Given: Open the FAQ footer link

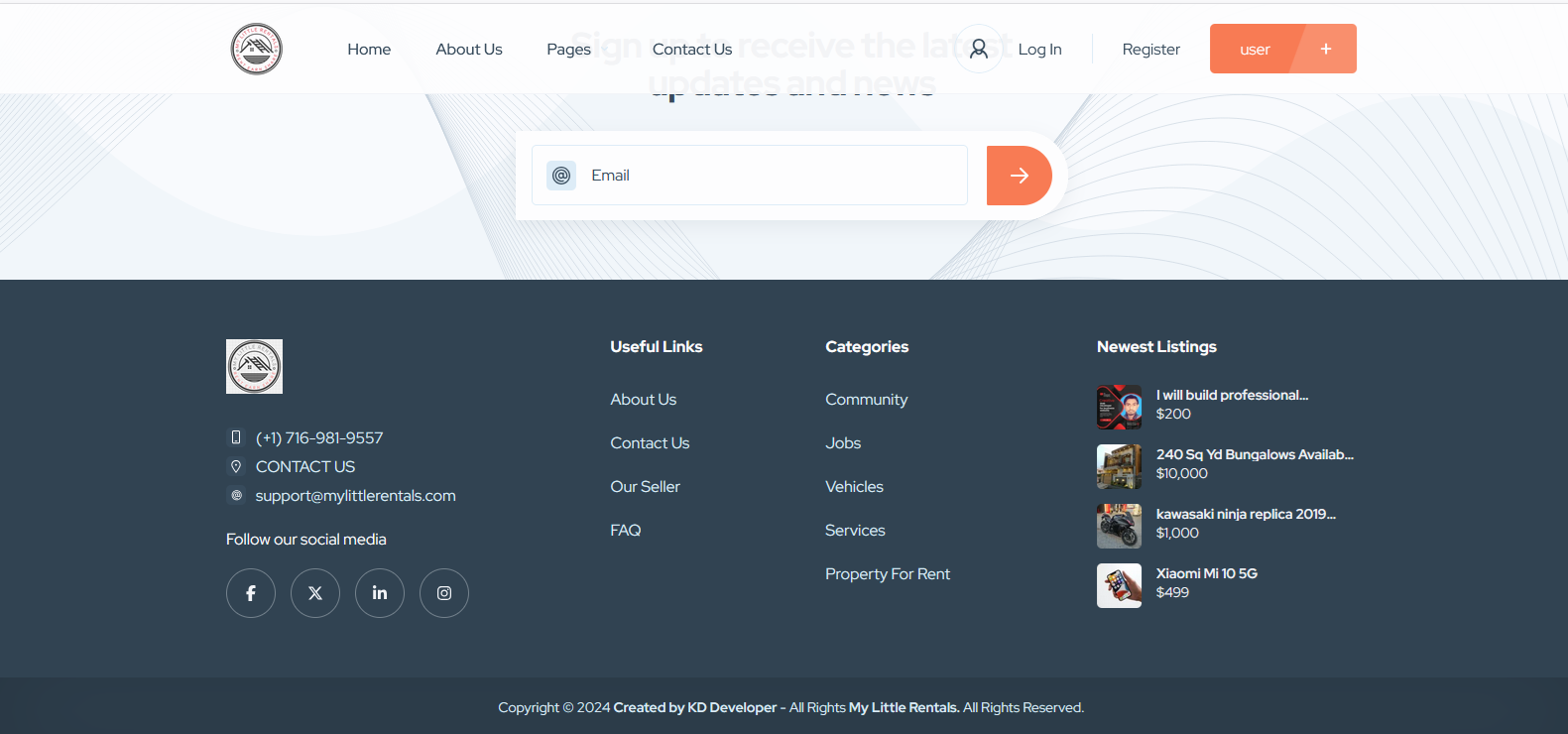Looking at the screenshot, I should pyautogui.click(x=626, y=531).
